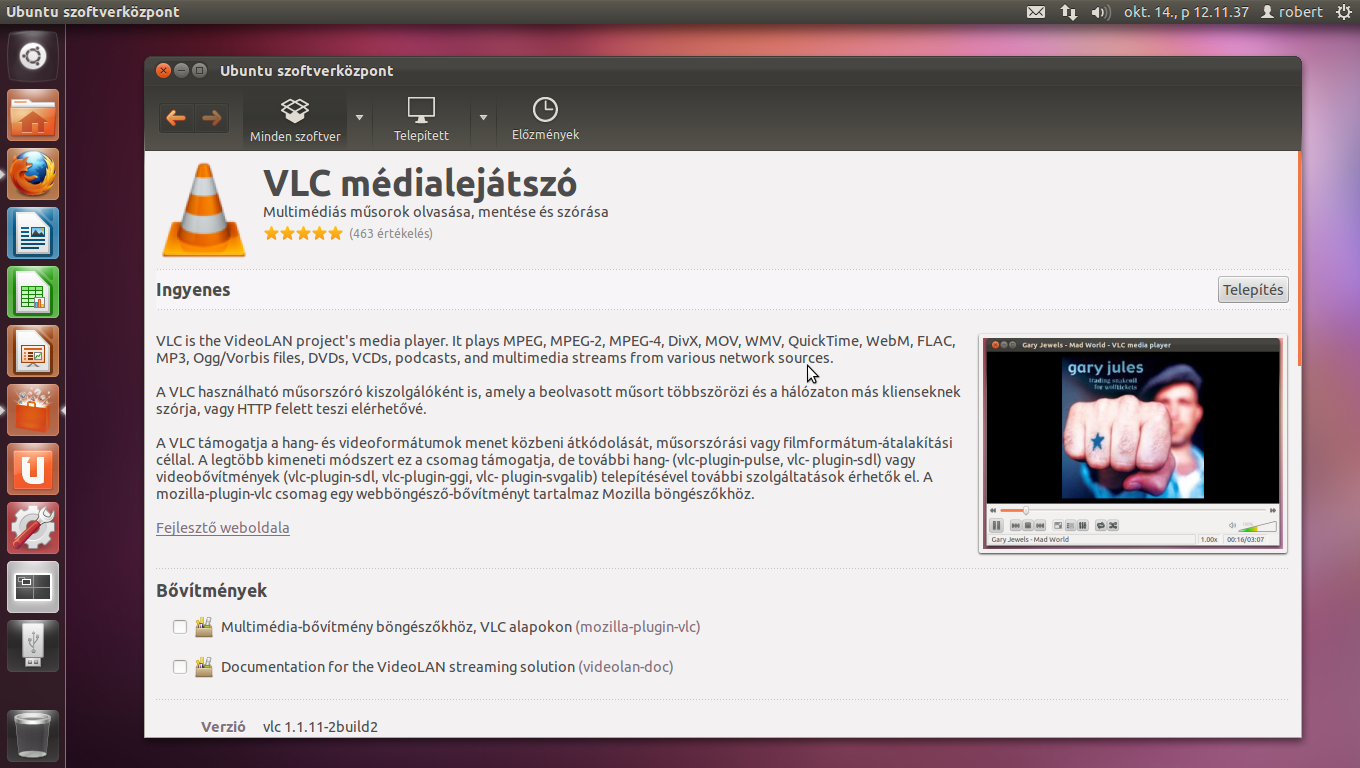This screenshot has height=768, width=1360.
Task: Open the Trash in the launcher
Action: 33,735
